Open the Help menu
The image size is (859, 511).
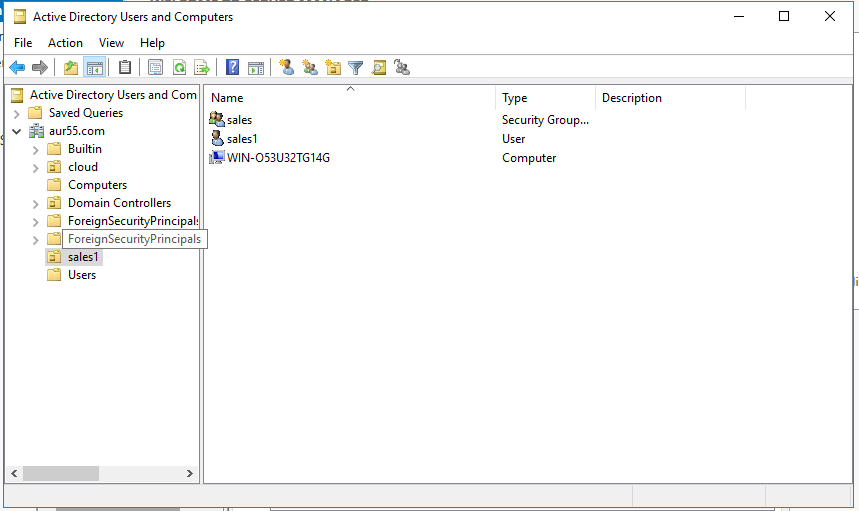[152, 43]
